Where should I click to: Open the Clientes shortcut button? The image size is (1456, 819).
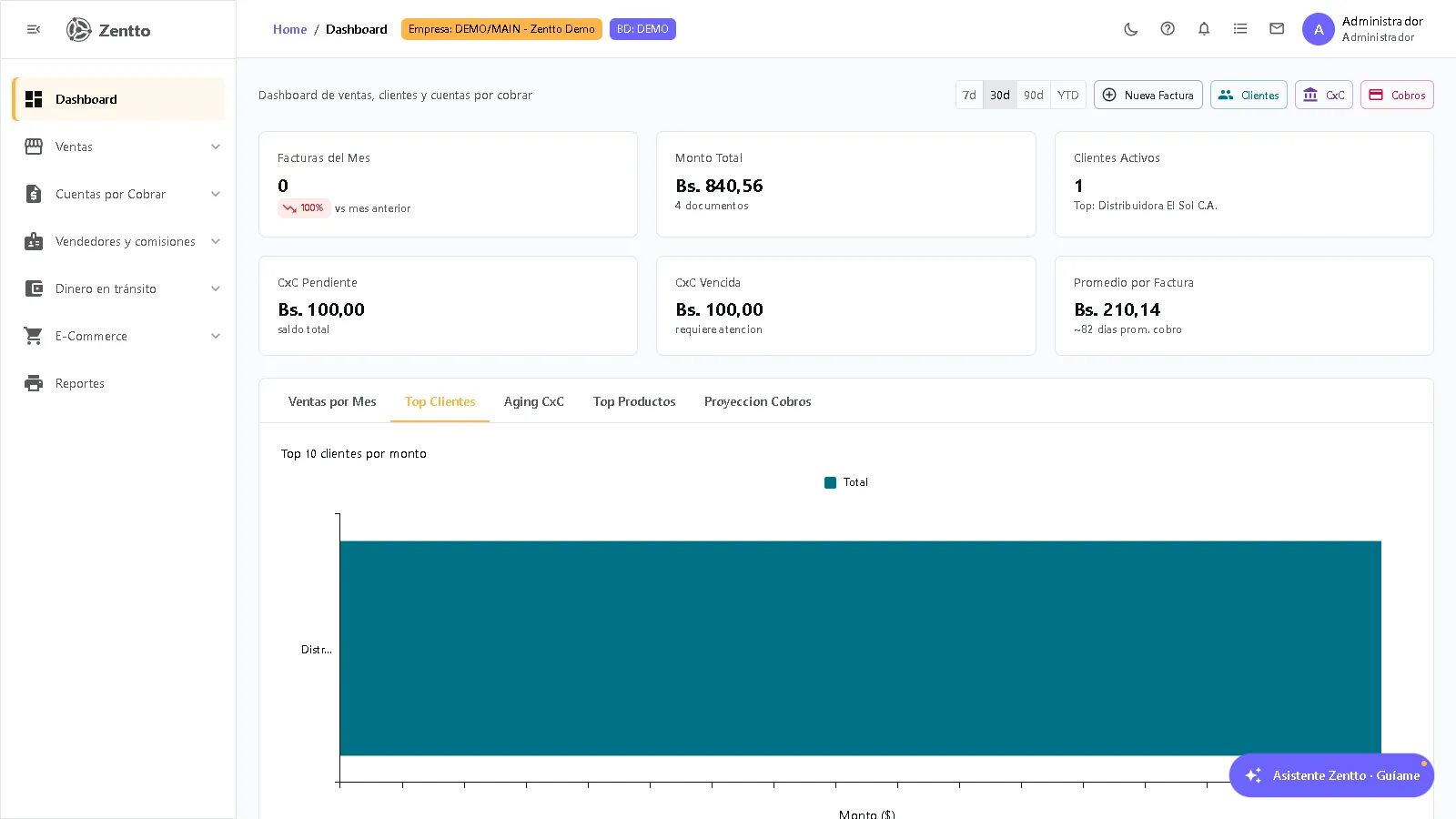click(x=1249, y=95)
